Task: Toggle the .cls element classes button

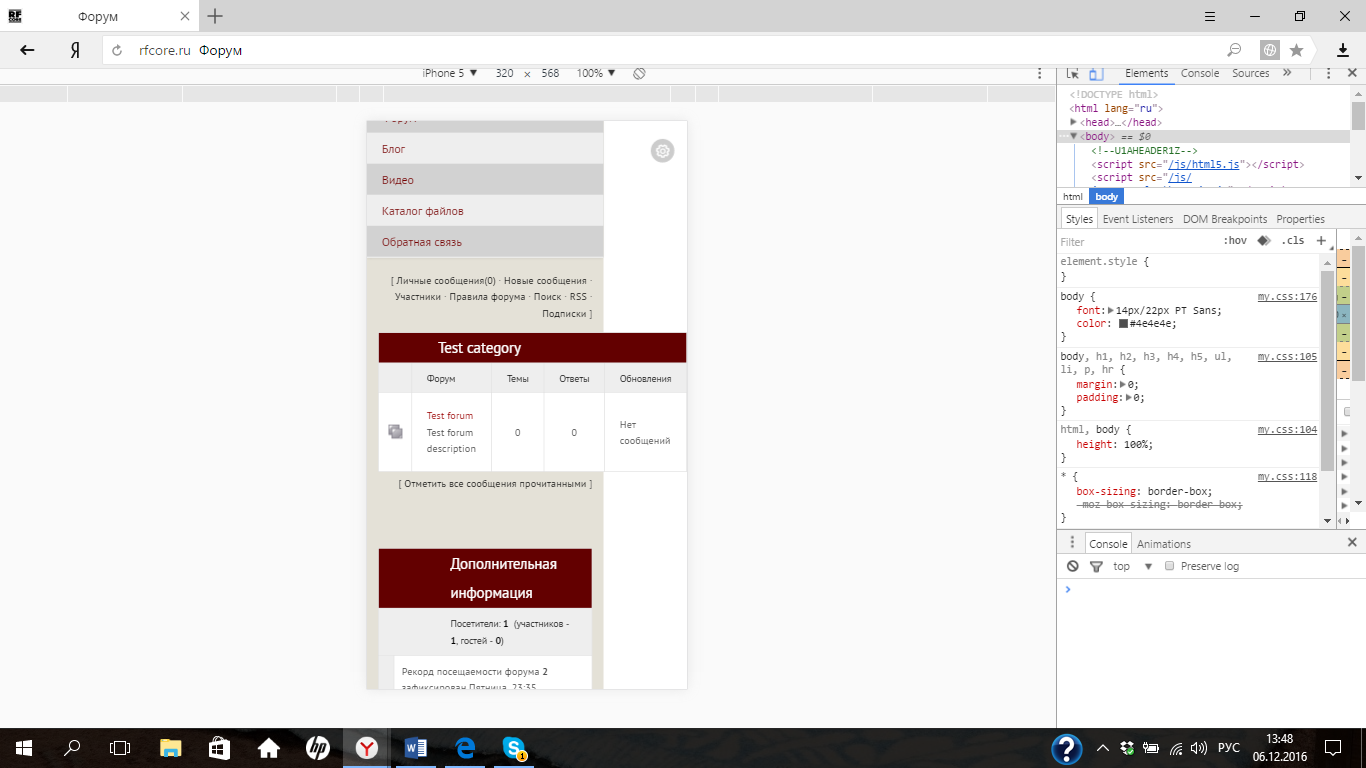Action: click(x=1293, y=241)
